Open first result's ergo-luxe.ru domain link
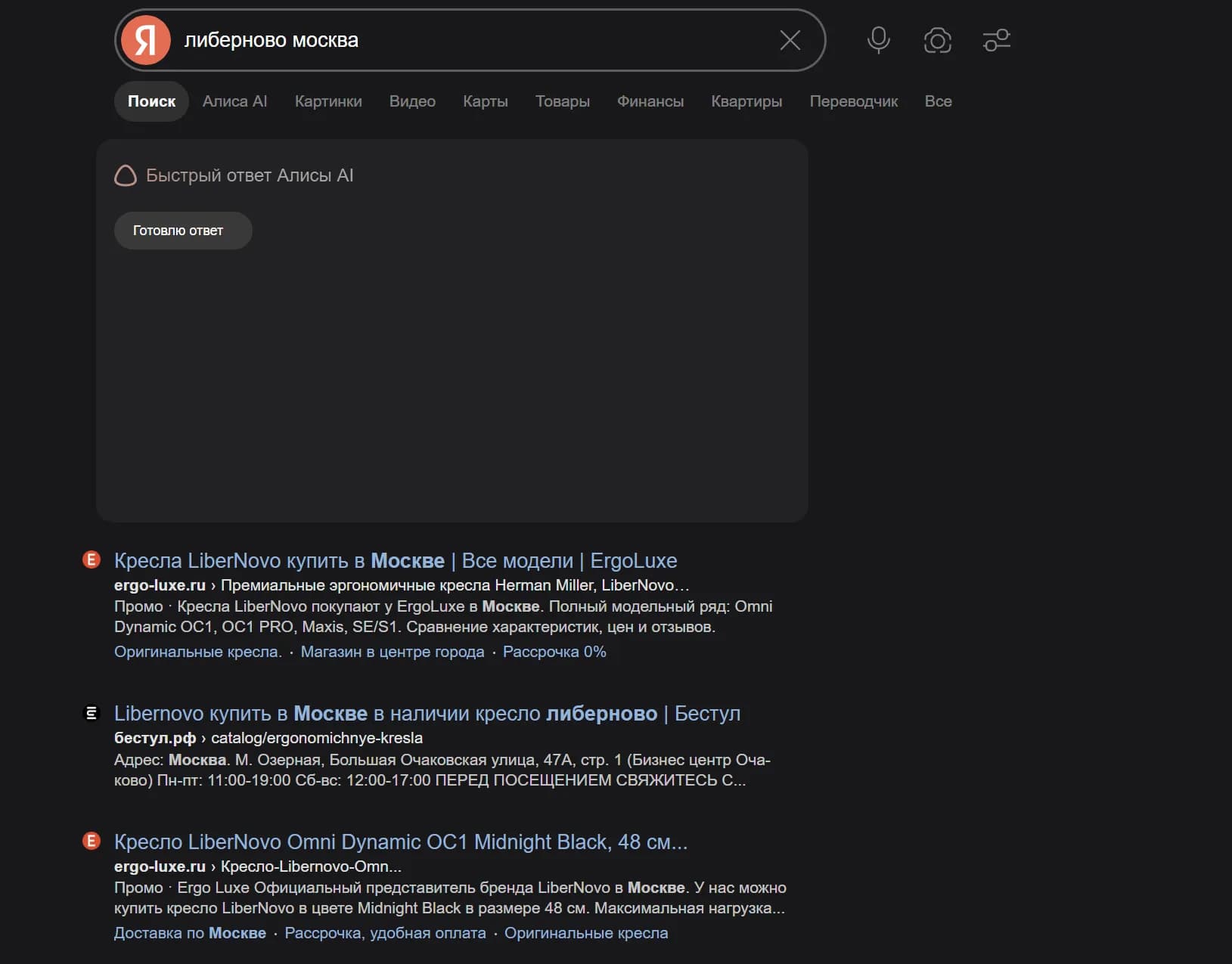This screenshot has width=1232, height=964. (160, 585)
